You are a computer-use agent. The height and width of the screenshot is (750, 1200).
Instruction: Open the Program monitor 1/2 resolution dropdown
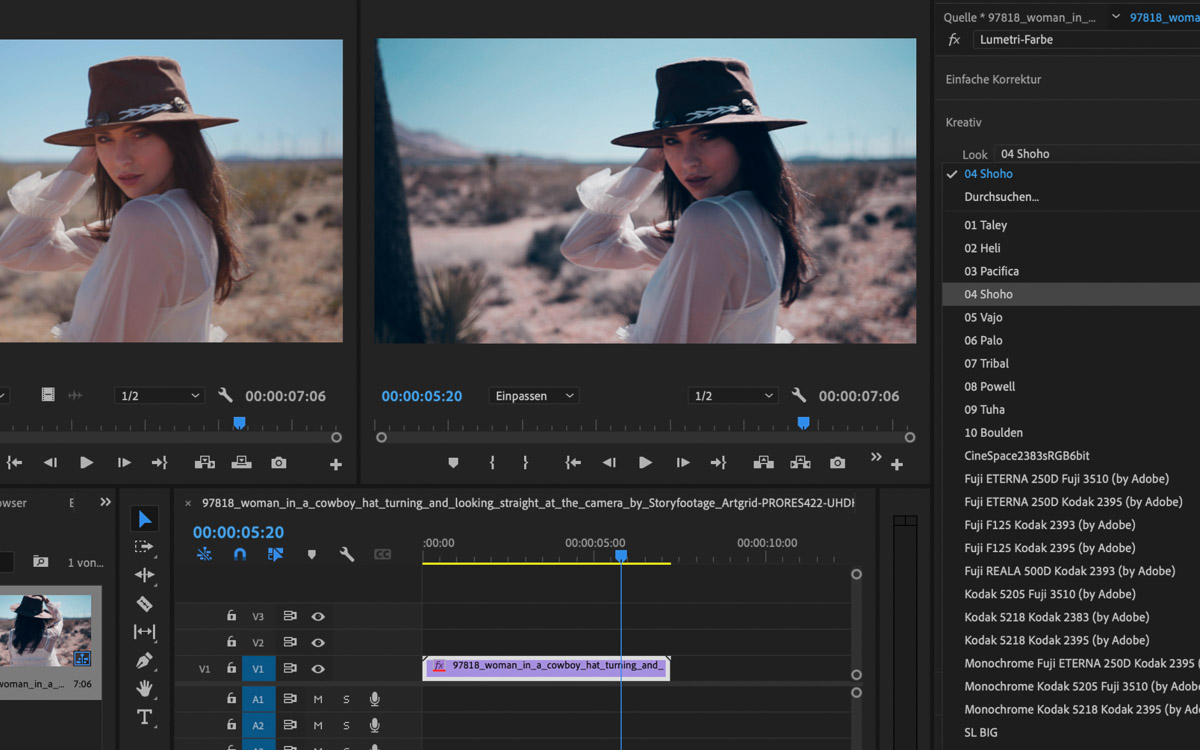click(x=732, y=396)
